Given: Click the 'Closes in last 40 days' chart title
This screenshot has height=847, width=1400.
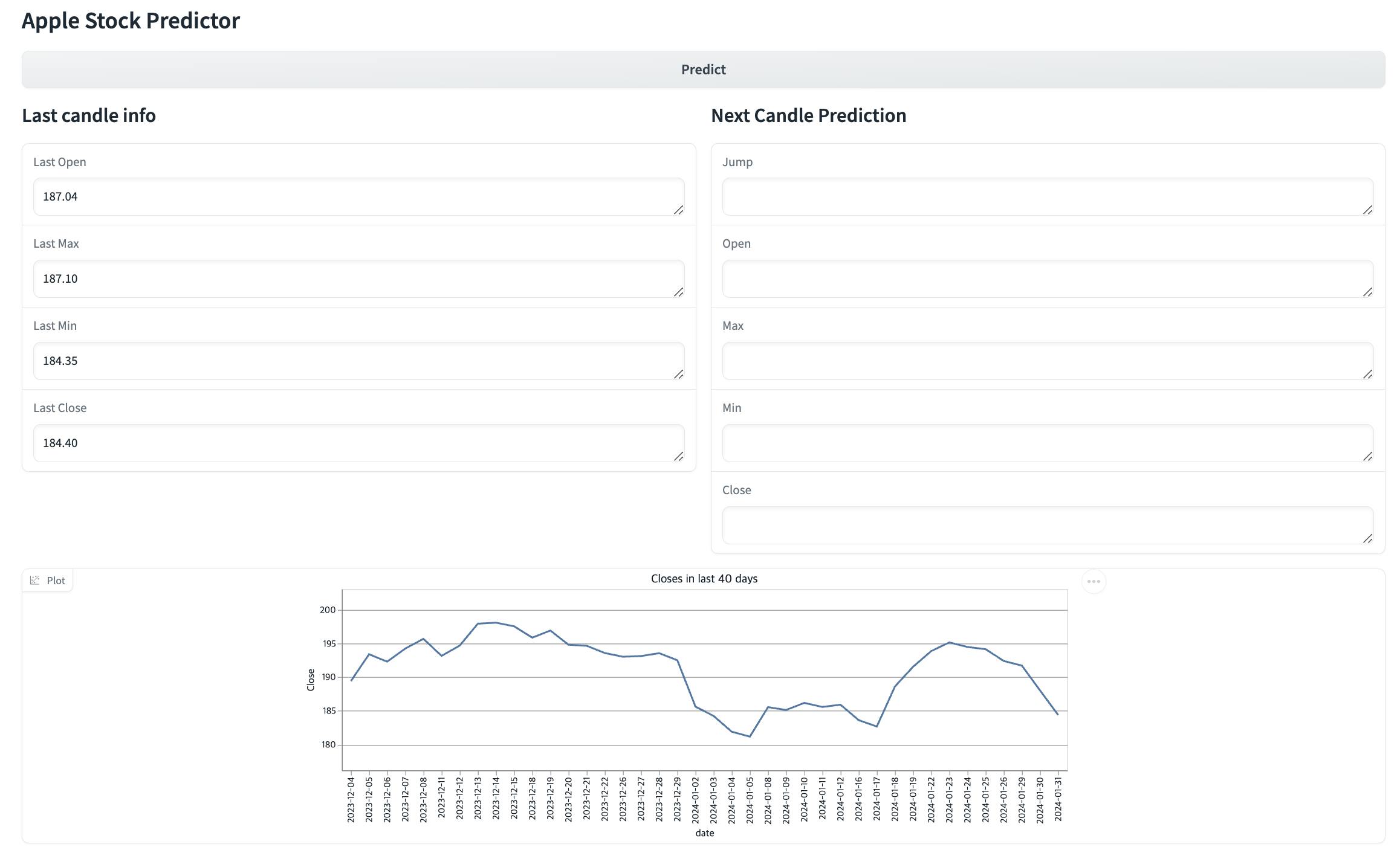Looking at the screenshot, I should coord(704,579).
